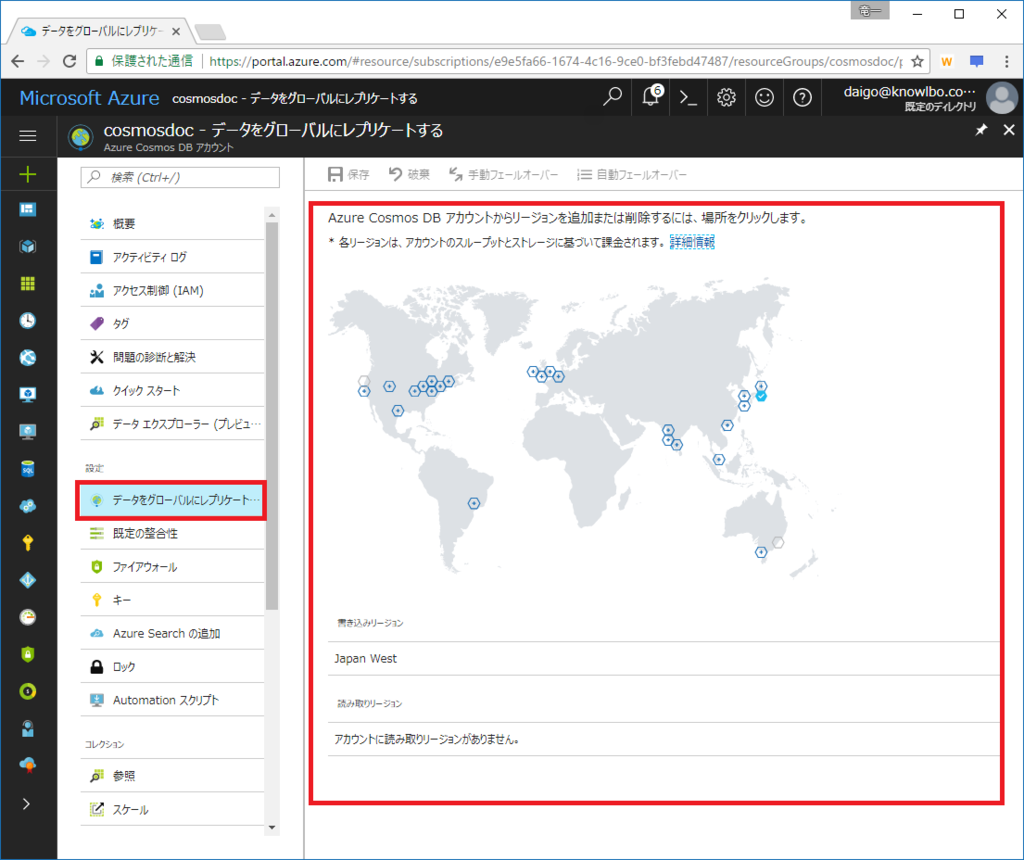The height and width of the screenshot is (860, 1024).
Task: Click the menu scrollbar down arrow
Action: coord(272,827)
